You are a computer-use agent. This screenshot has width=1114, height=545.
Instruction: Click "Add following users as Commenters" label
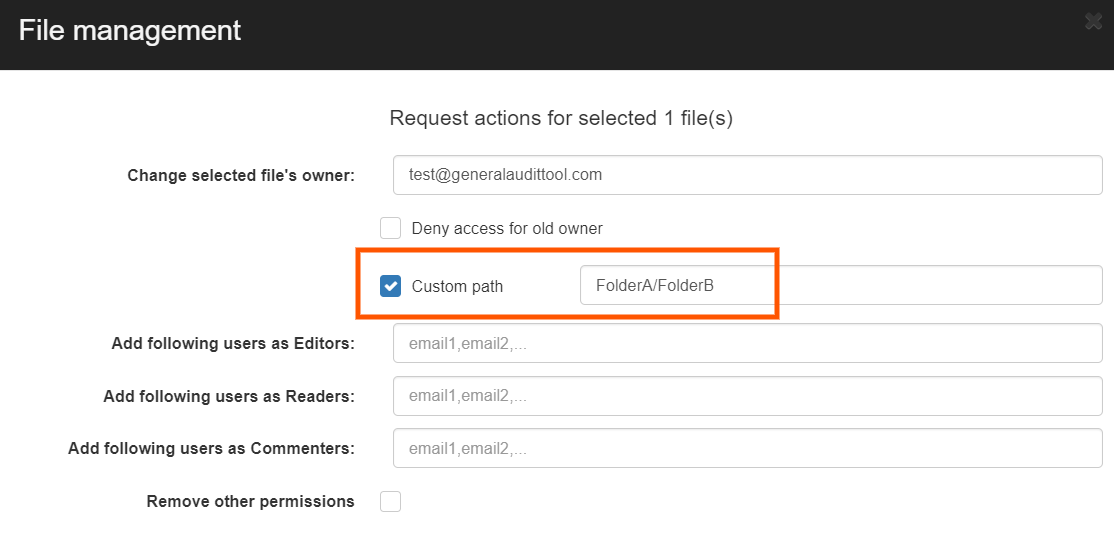point(211,448)
